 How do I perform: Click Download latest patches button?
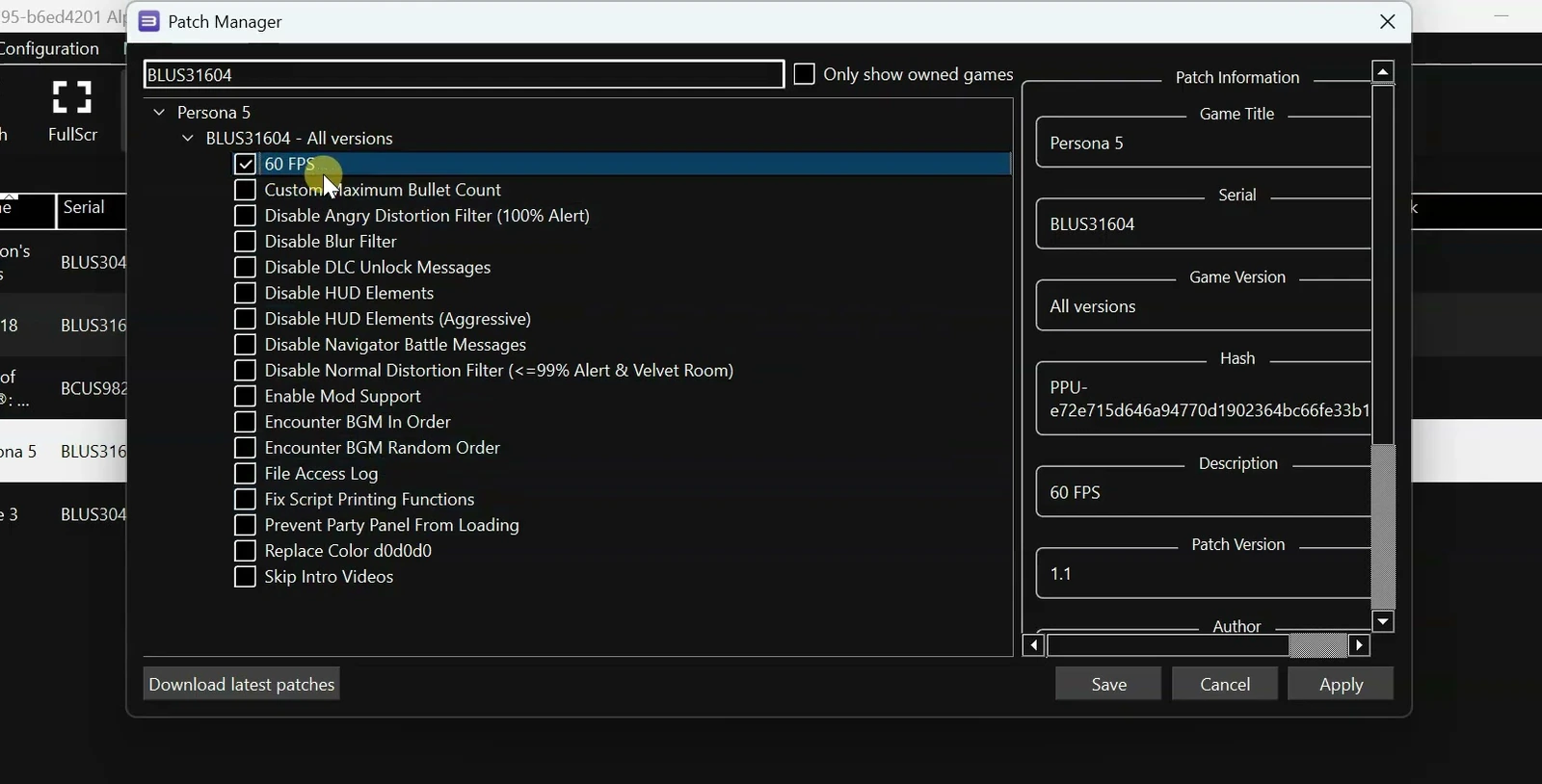[242, 685]
